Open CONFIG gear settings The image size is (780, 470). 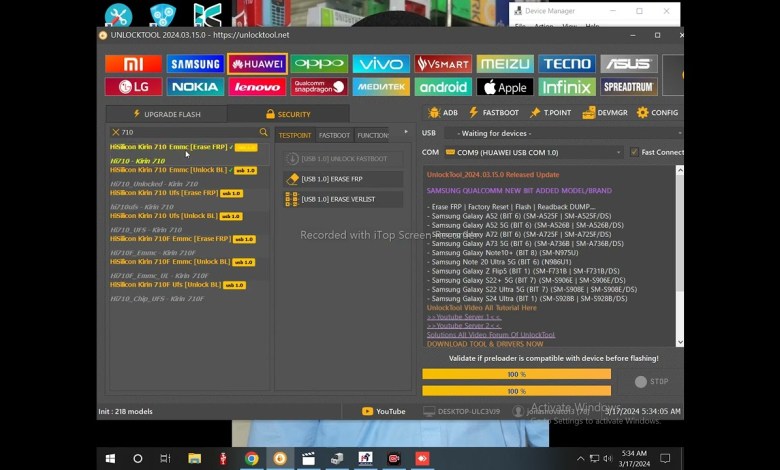point(657,113)
